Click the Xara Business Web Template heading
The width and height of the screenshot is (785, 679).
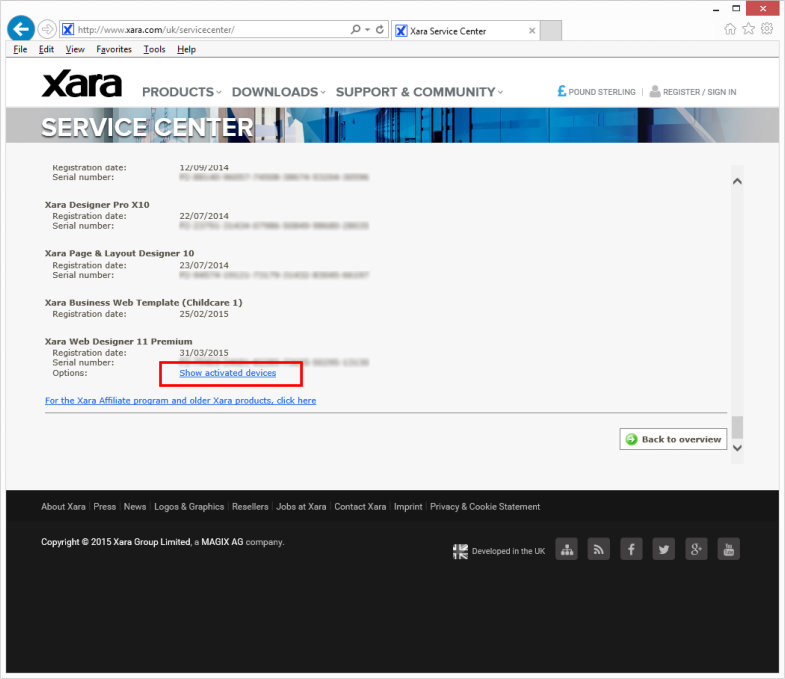click(x=143, y=302)
